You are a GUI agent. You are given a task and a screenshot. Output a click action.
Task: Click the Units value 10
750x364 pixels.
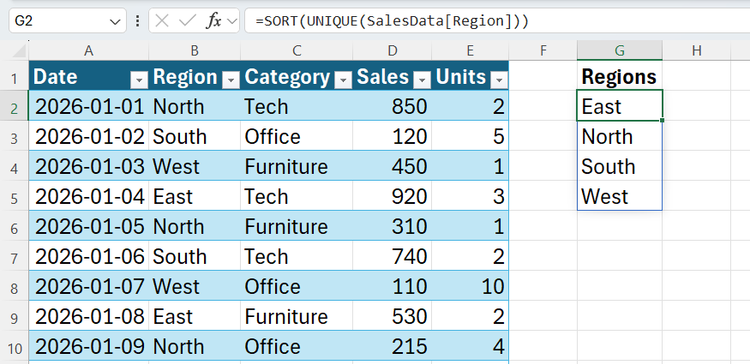point(470,286)
